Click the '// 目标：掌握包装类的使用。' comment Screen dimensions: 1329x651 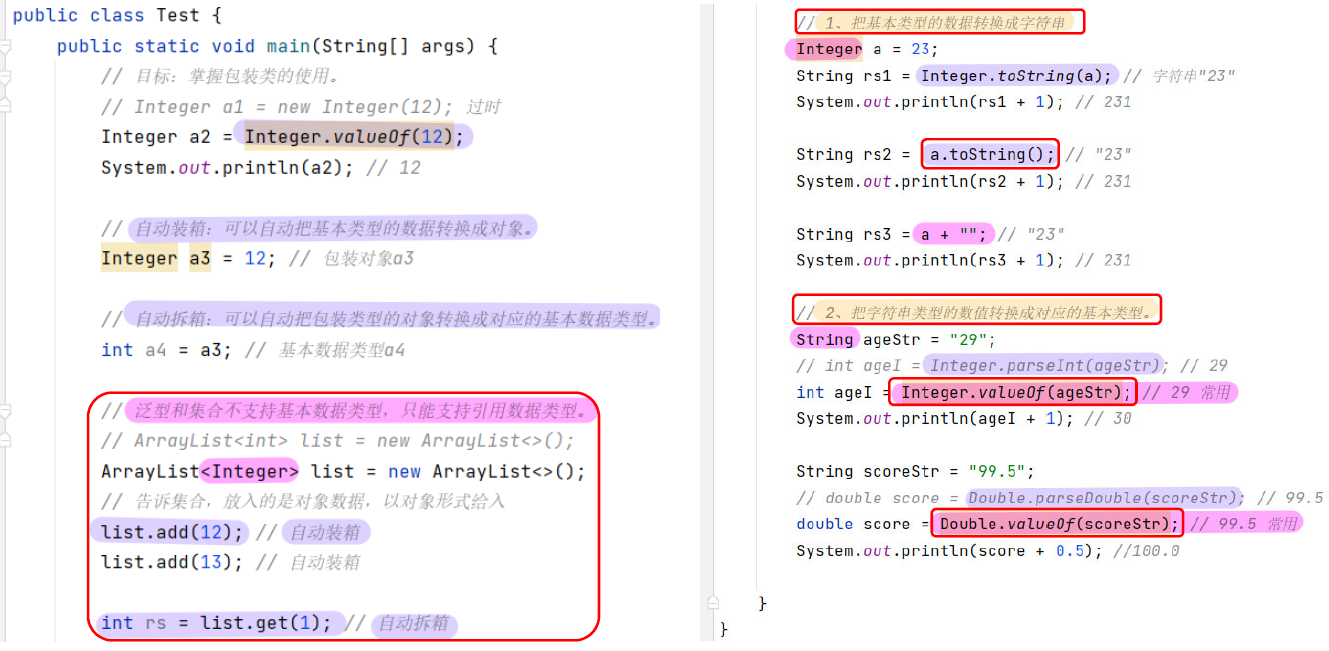[x=220, y=77]
